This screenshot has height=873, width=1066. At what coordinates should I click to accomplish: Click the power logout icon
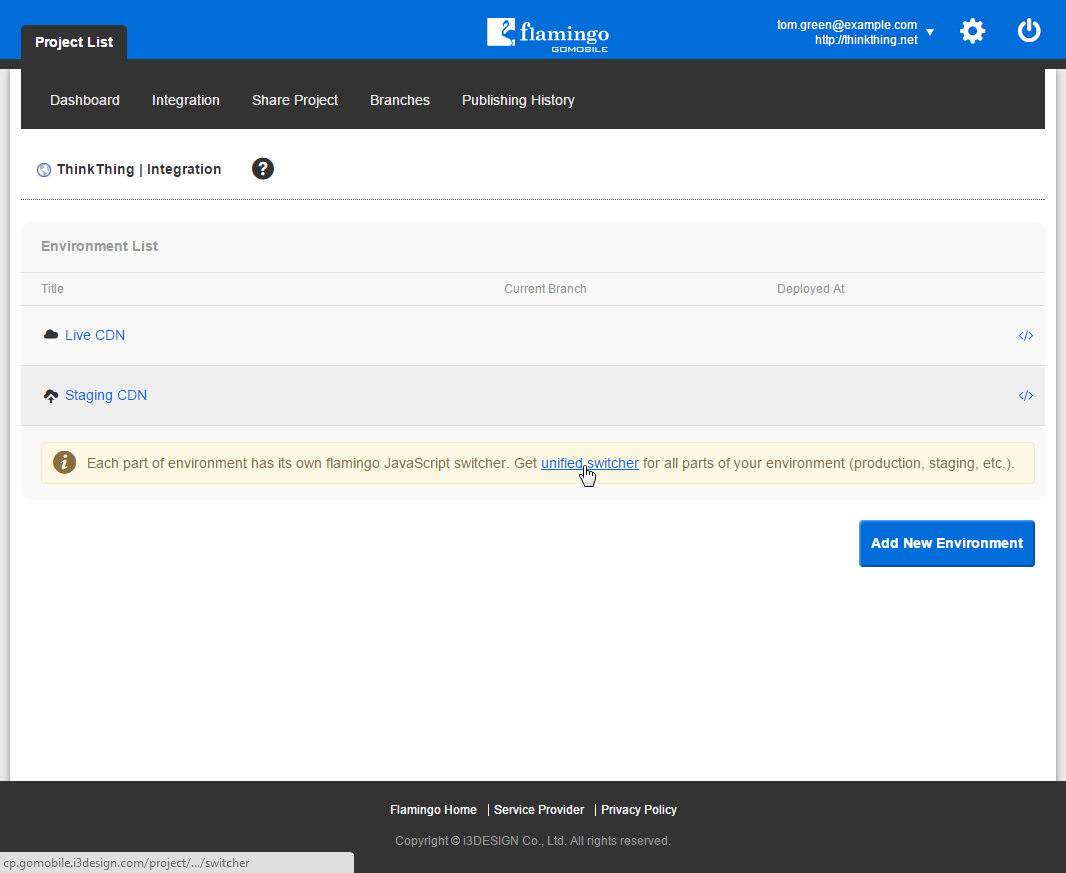click(x=1029, y=31)
